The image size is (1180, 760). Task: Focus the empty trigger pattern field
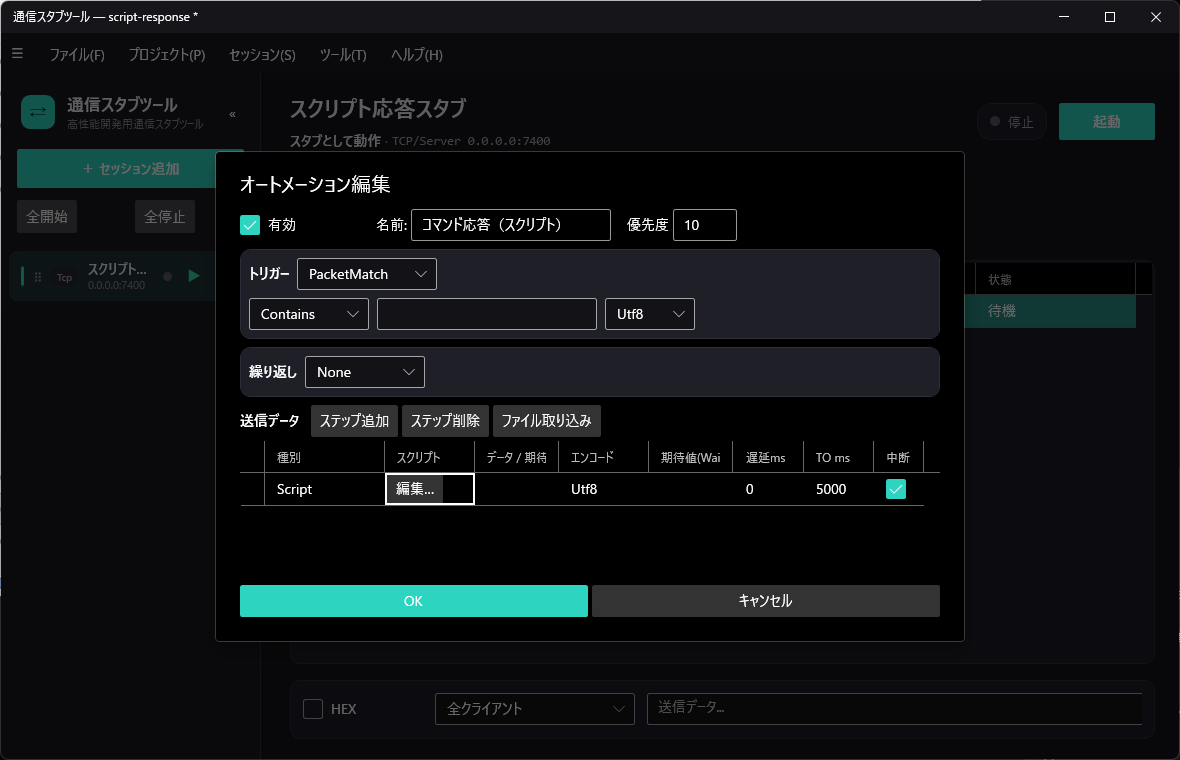[x=487, y=314]
